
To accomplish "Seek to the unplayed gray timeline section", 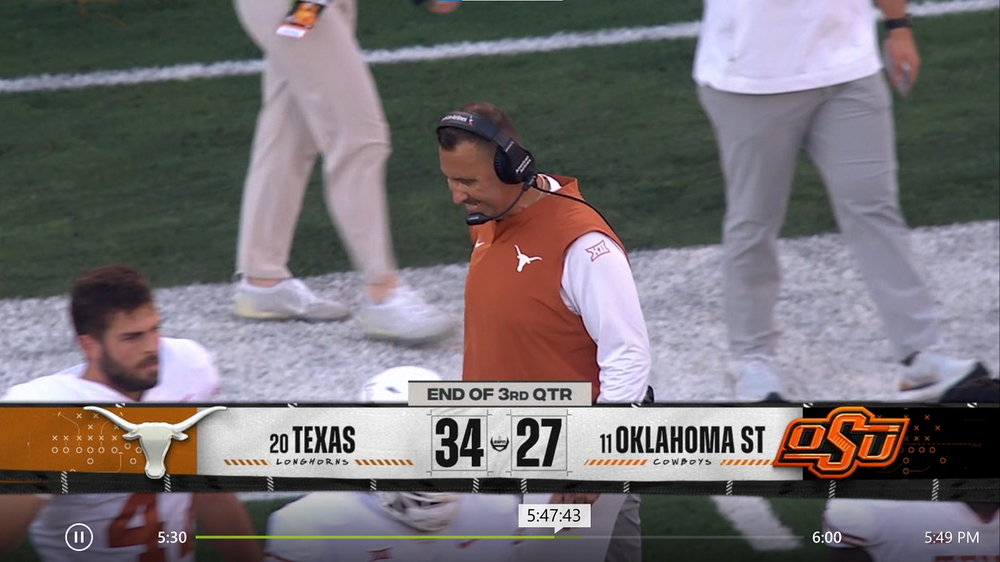I will (x=678, y=537).
